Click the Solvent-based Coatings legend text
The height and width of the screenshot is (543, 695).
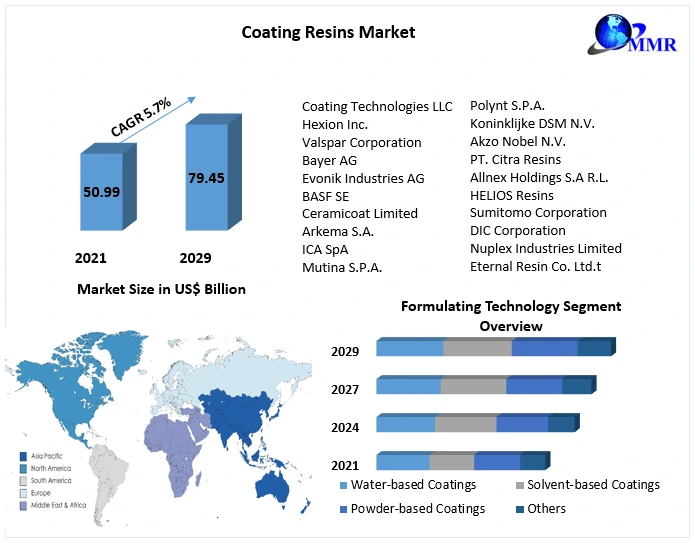pyautogui.click(x=593, y=485)
